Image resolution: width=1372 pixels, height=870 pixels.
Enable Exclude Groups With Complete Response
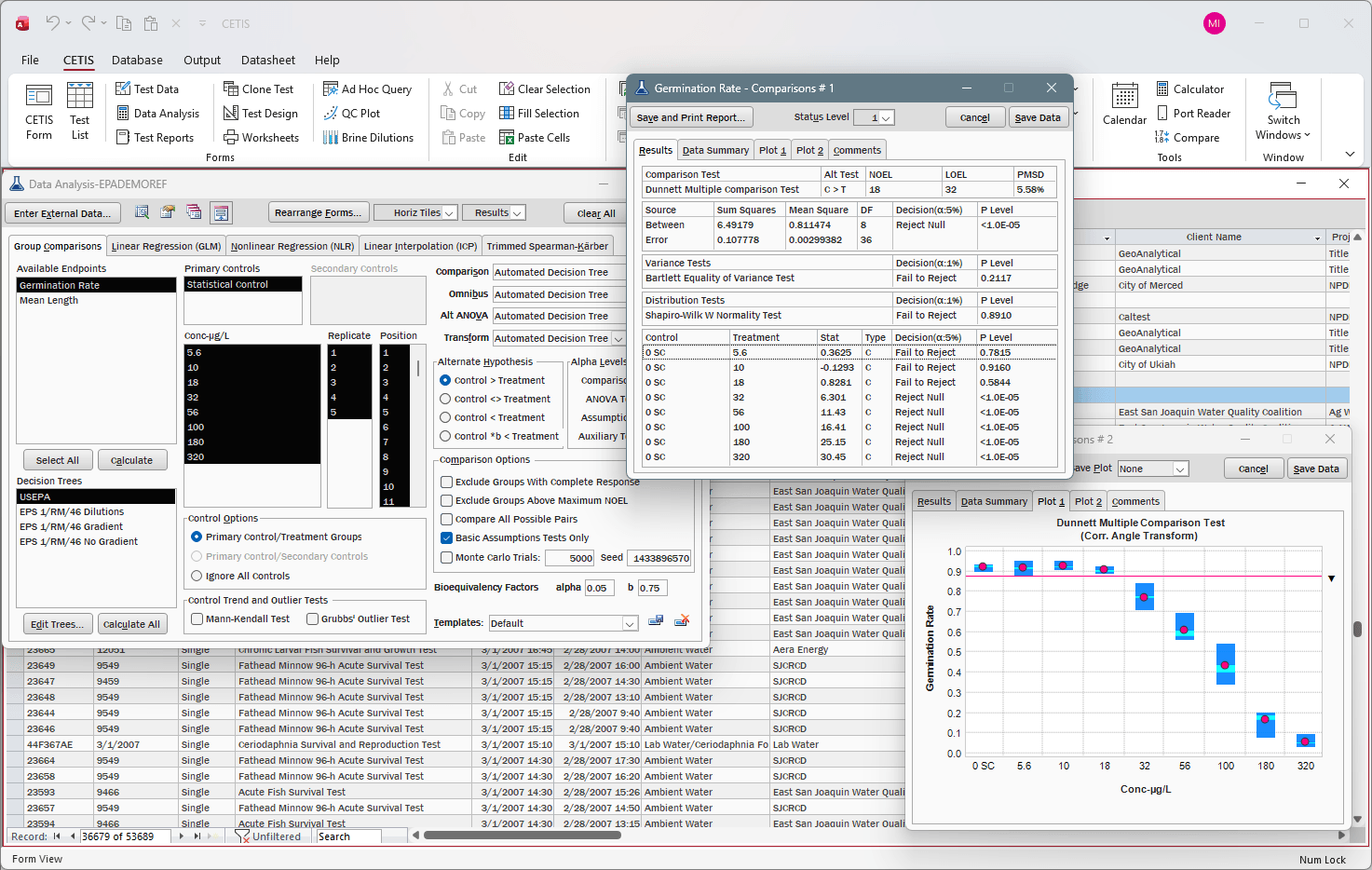click(447, 482)
